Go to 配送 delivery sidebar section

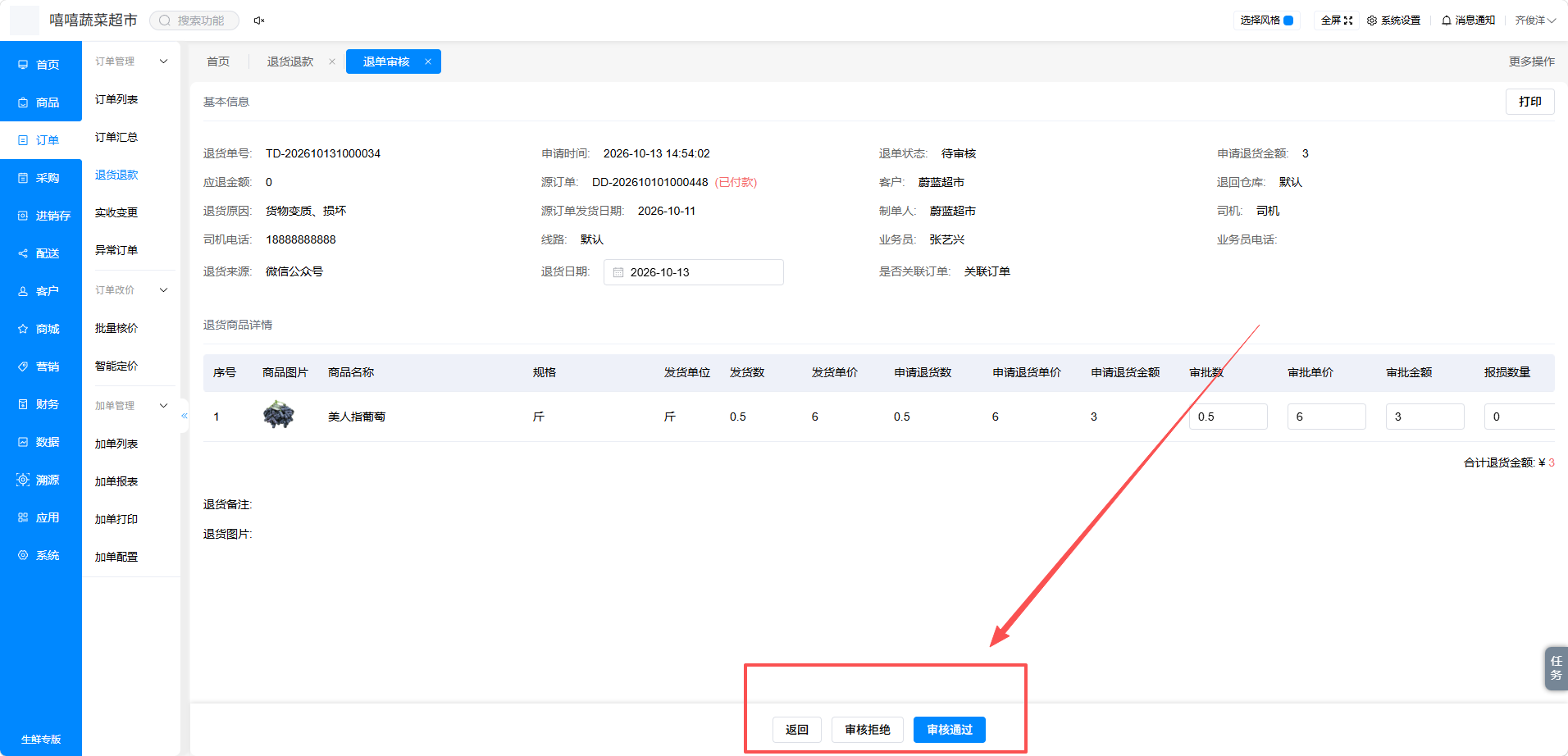[41, 253]
